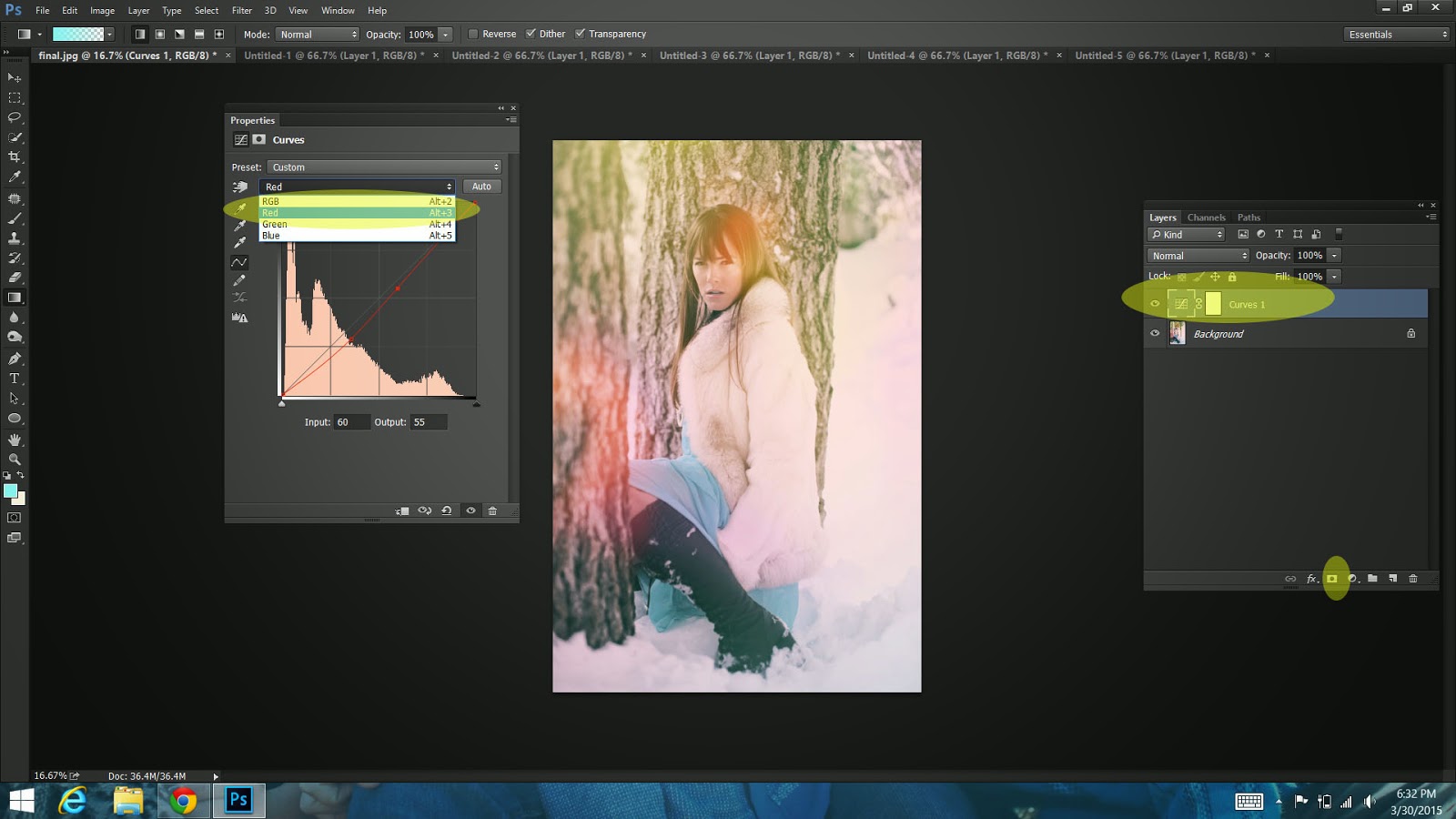Screen dimensions: 1456x819
Task: Click the foreground color swatch
Action: [10, 491]
